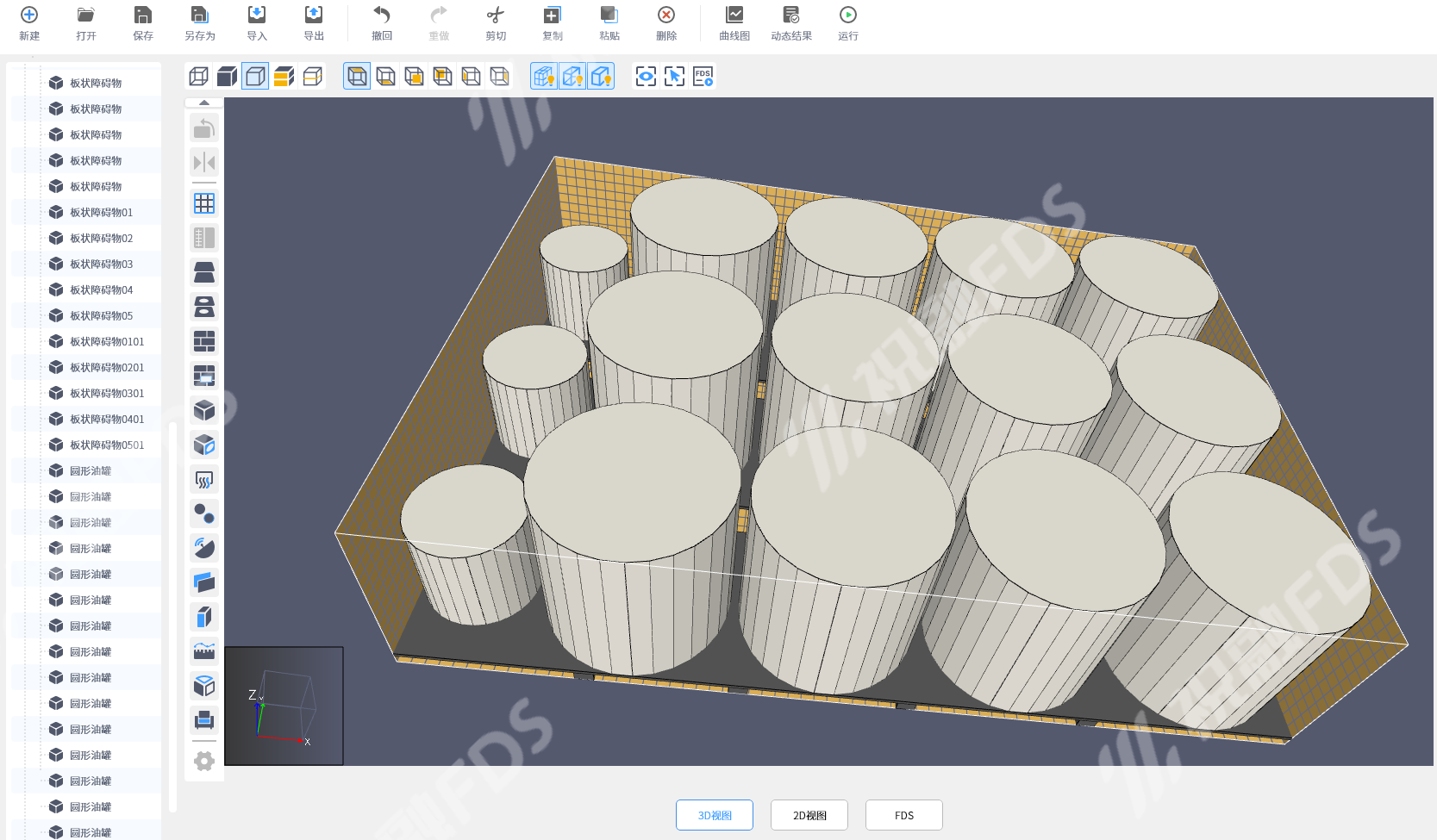
Task: Toggle grid cube lightbulb visibility
Action: pos(544,77)
